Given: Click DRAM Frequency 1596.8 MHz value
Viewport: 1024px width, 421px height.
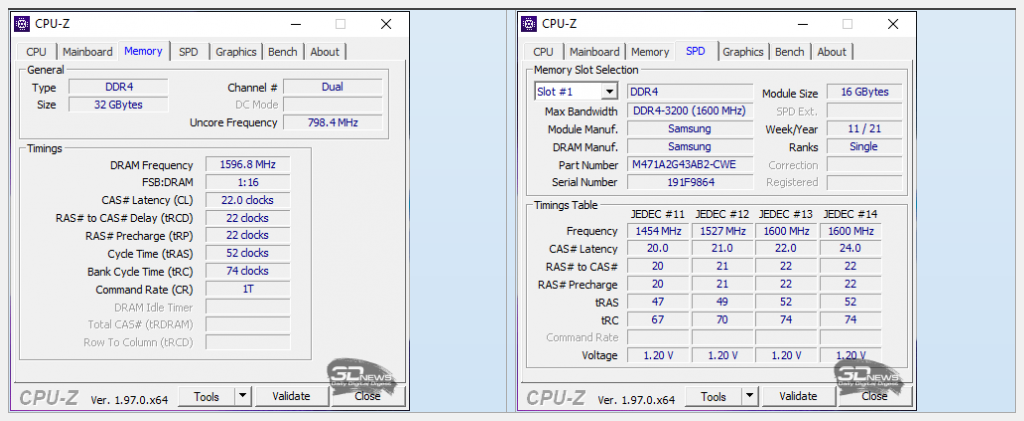Looking at the screenshot, I should click(x=248, y=164).
